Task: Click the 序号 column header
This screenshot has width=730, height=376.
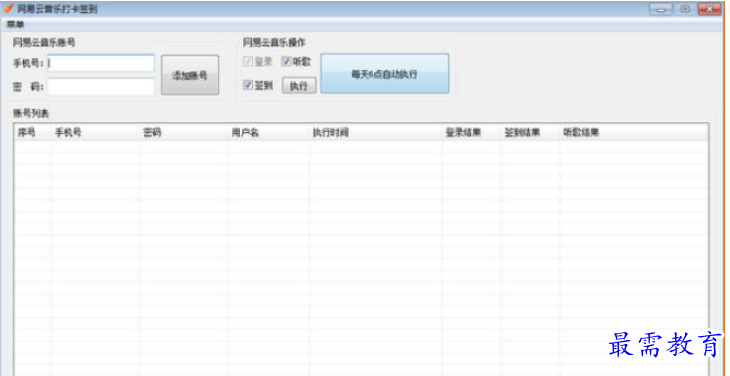Action: 32,133
